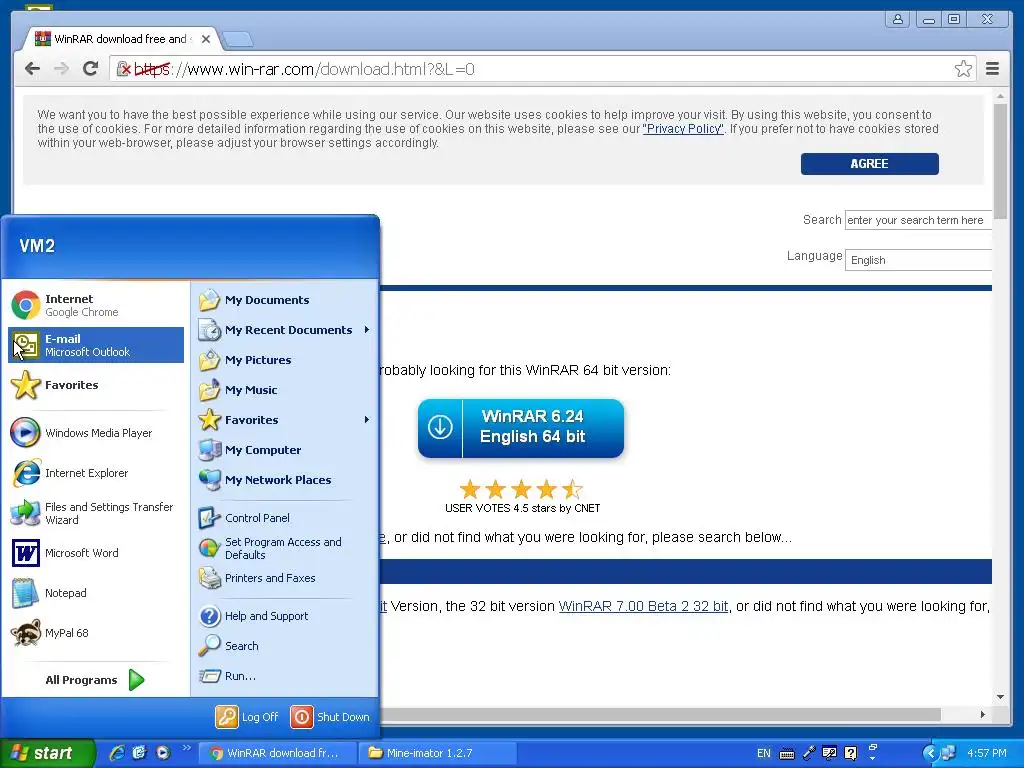Click the scroll down arrow
This screenshot has width=1024, height=768.
coord(1000,697)
